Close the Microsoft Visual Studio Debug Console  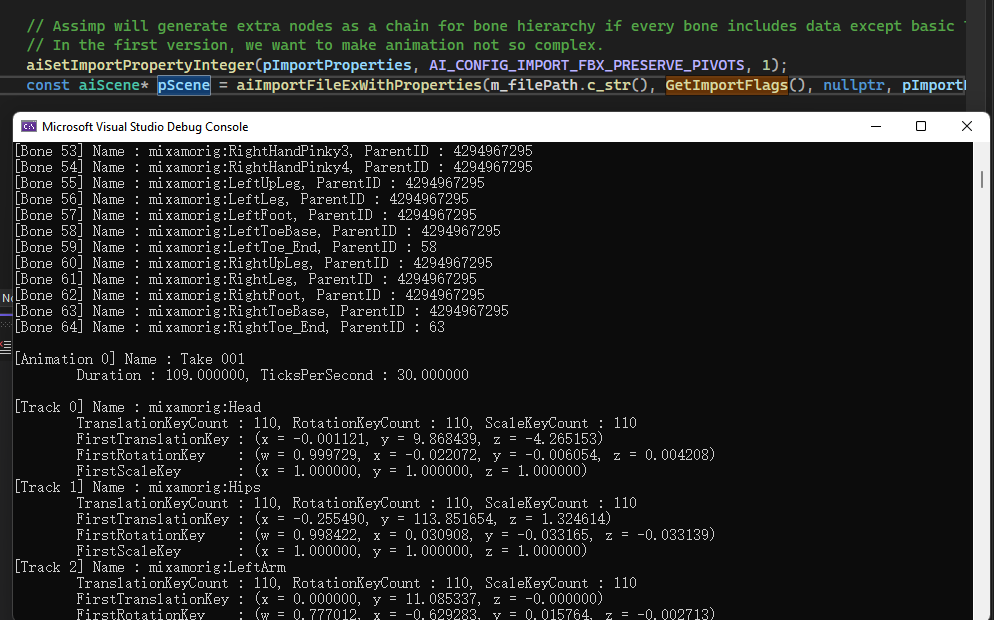pos(966,126)
